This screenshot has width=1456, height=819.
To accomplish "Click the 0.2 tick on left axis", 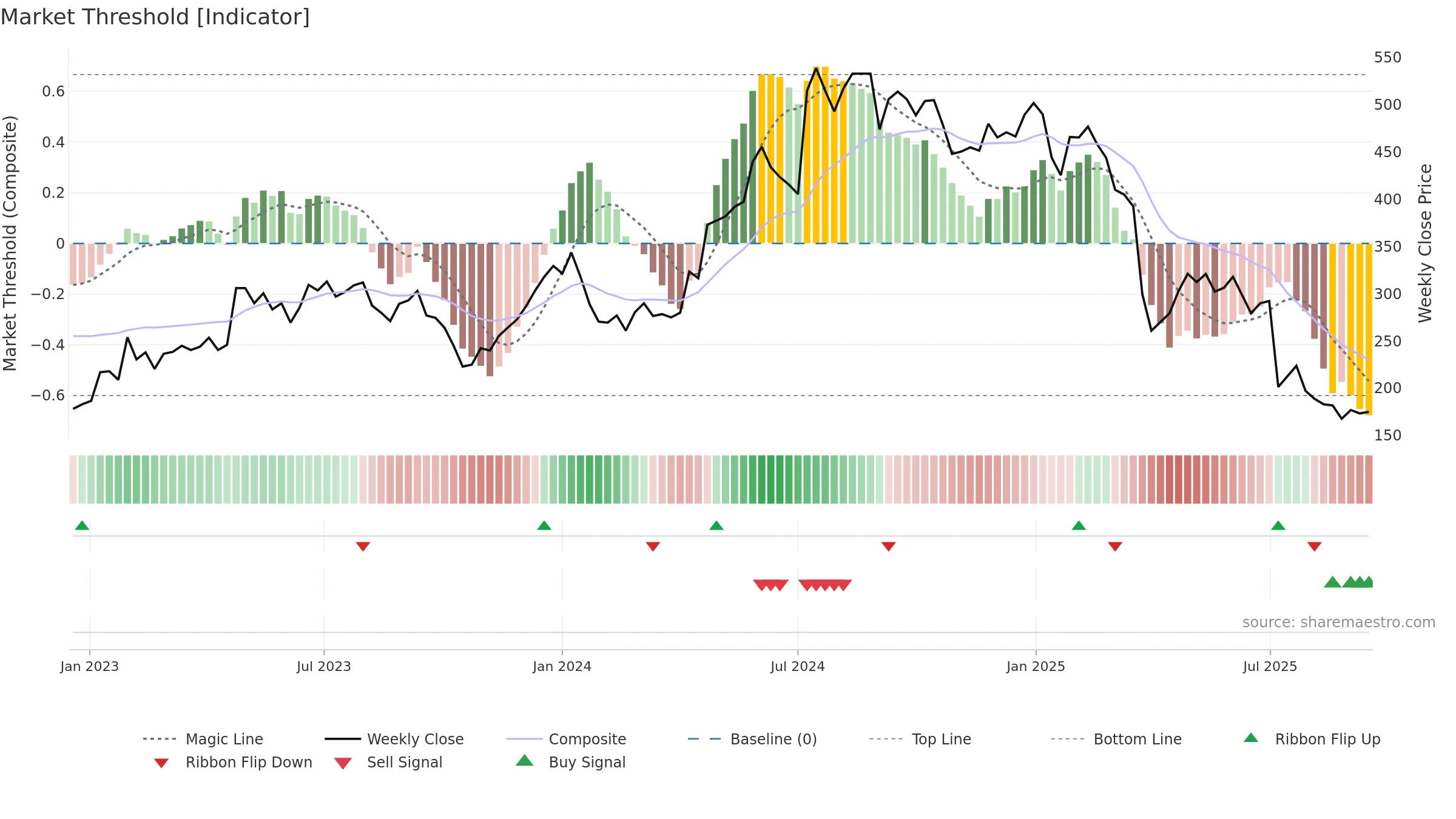I will click(53, 193).
